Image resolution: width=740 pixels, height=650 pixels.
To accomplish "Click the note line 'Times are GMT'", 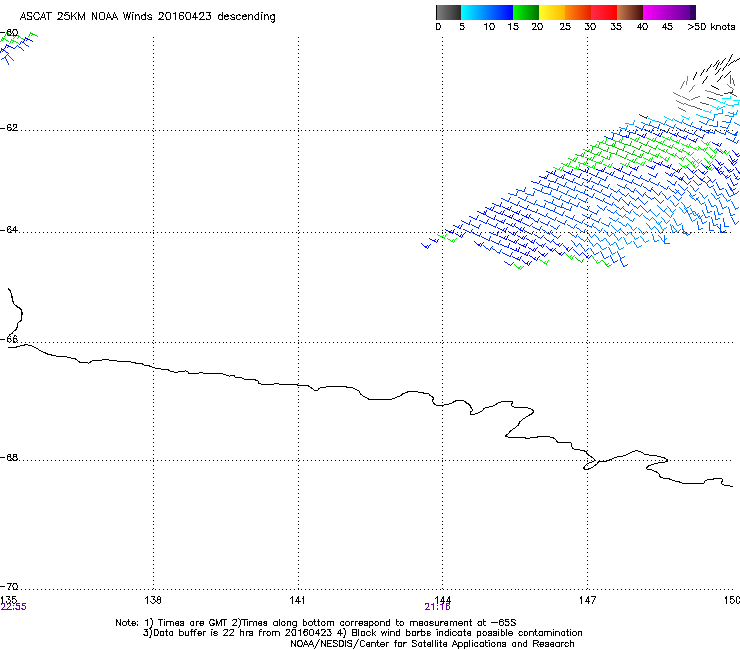I will pos(316,623).
